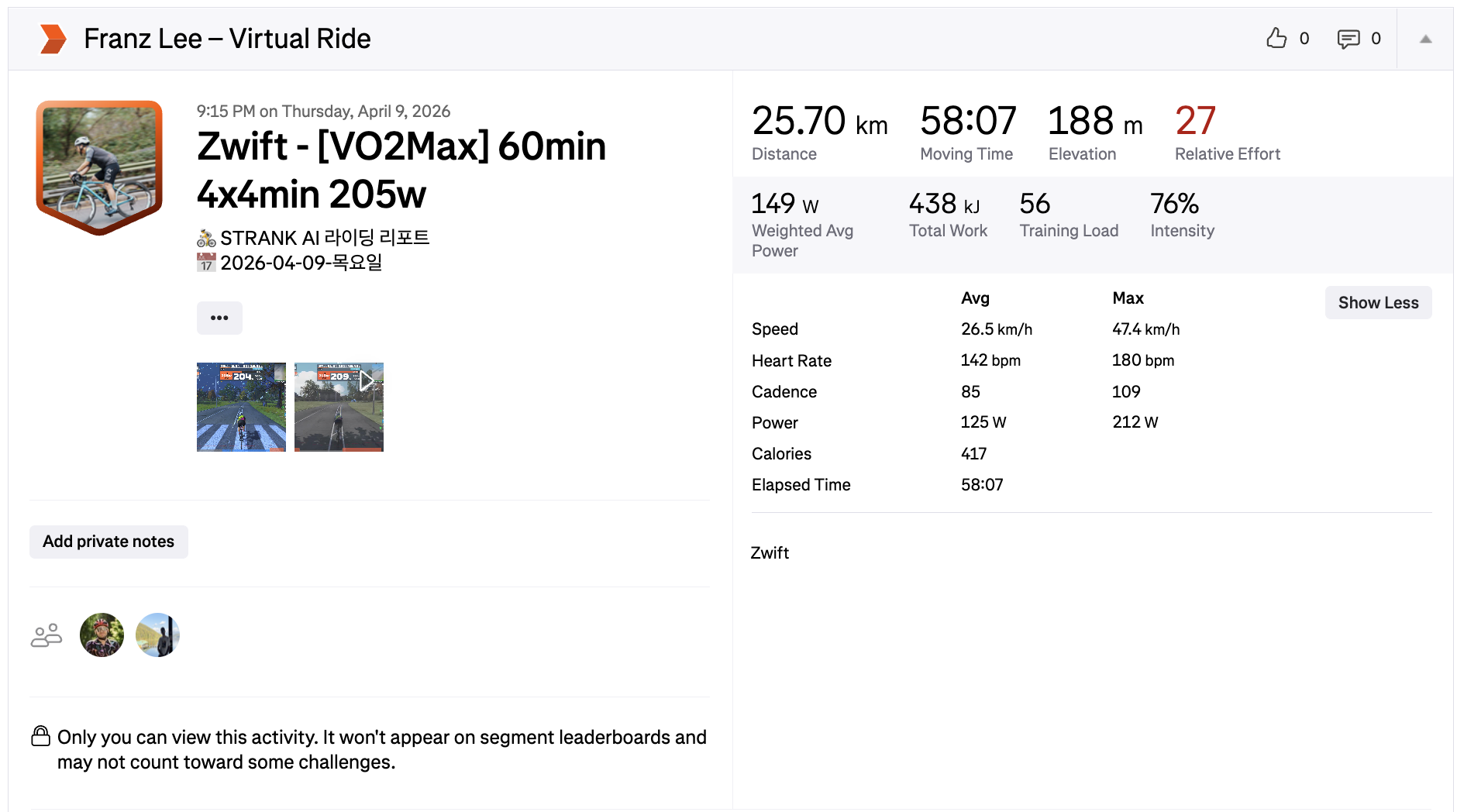View the first rider avatar with helmet
The height and width of the screenshot is (812, 1457).
[102, 635]
